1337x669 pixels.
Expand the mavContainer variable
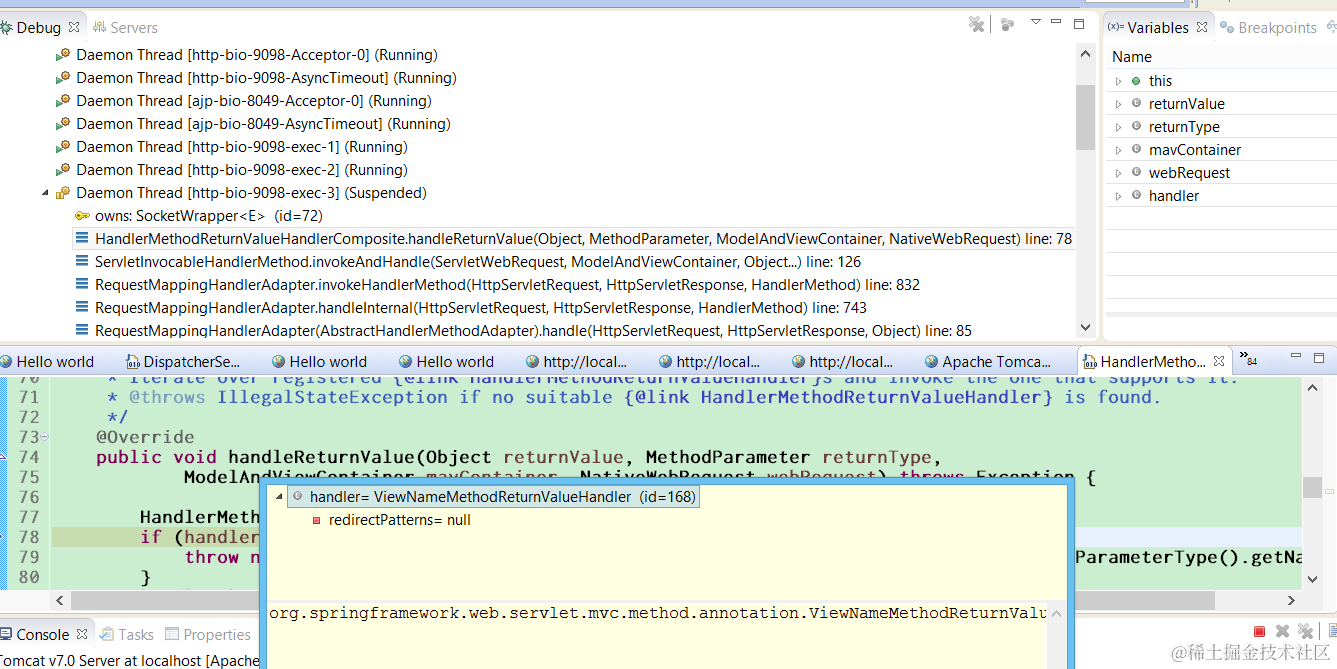click(x=1119, y=150)
